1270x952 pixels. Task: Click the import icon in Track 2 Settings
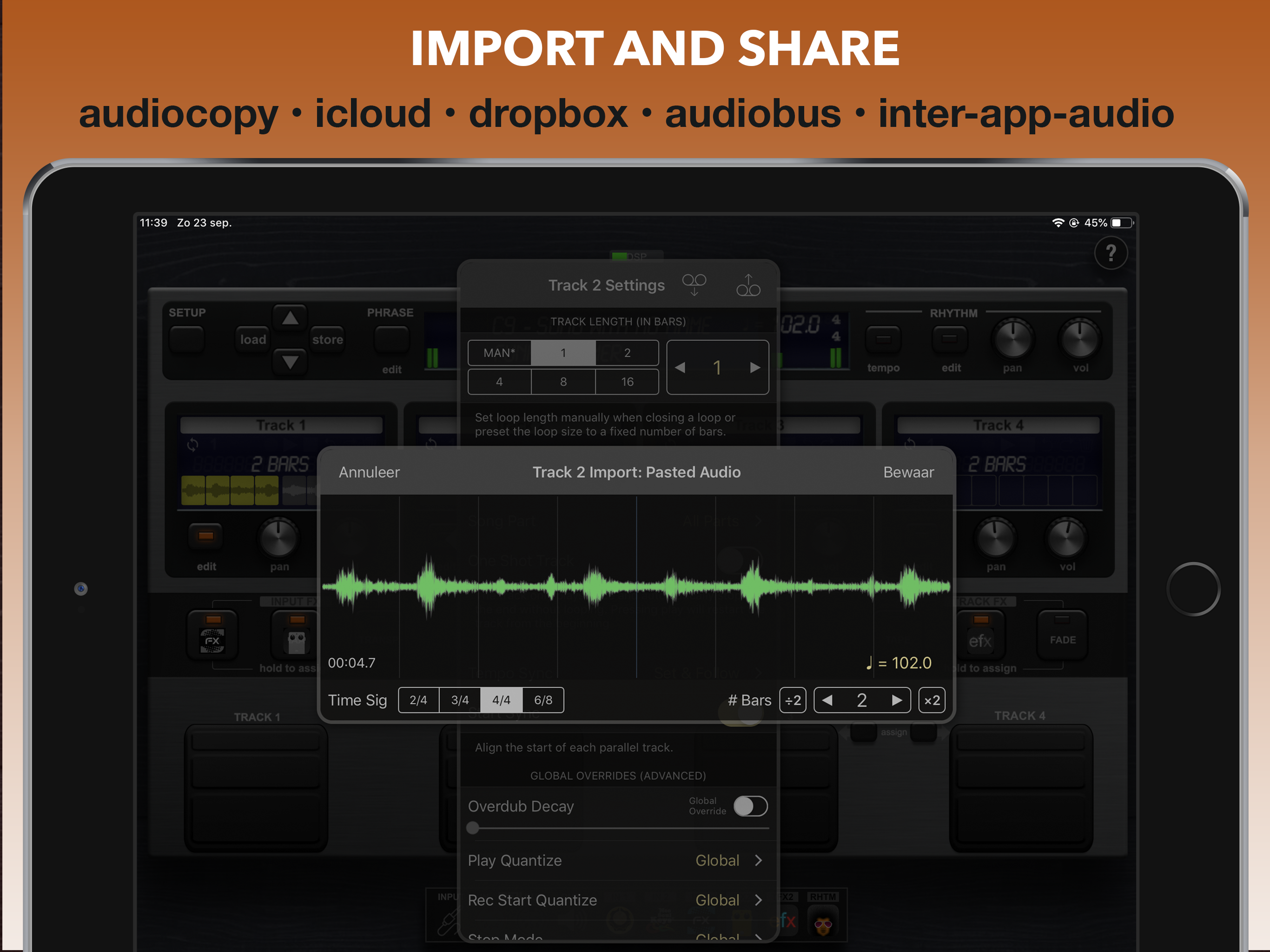pos(694,285)
